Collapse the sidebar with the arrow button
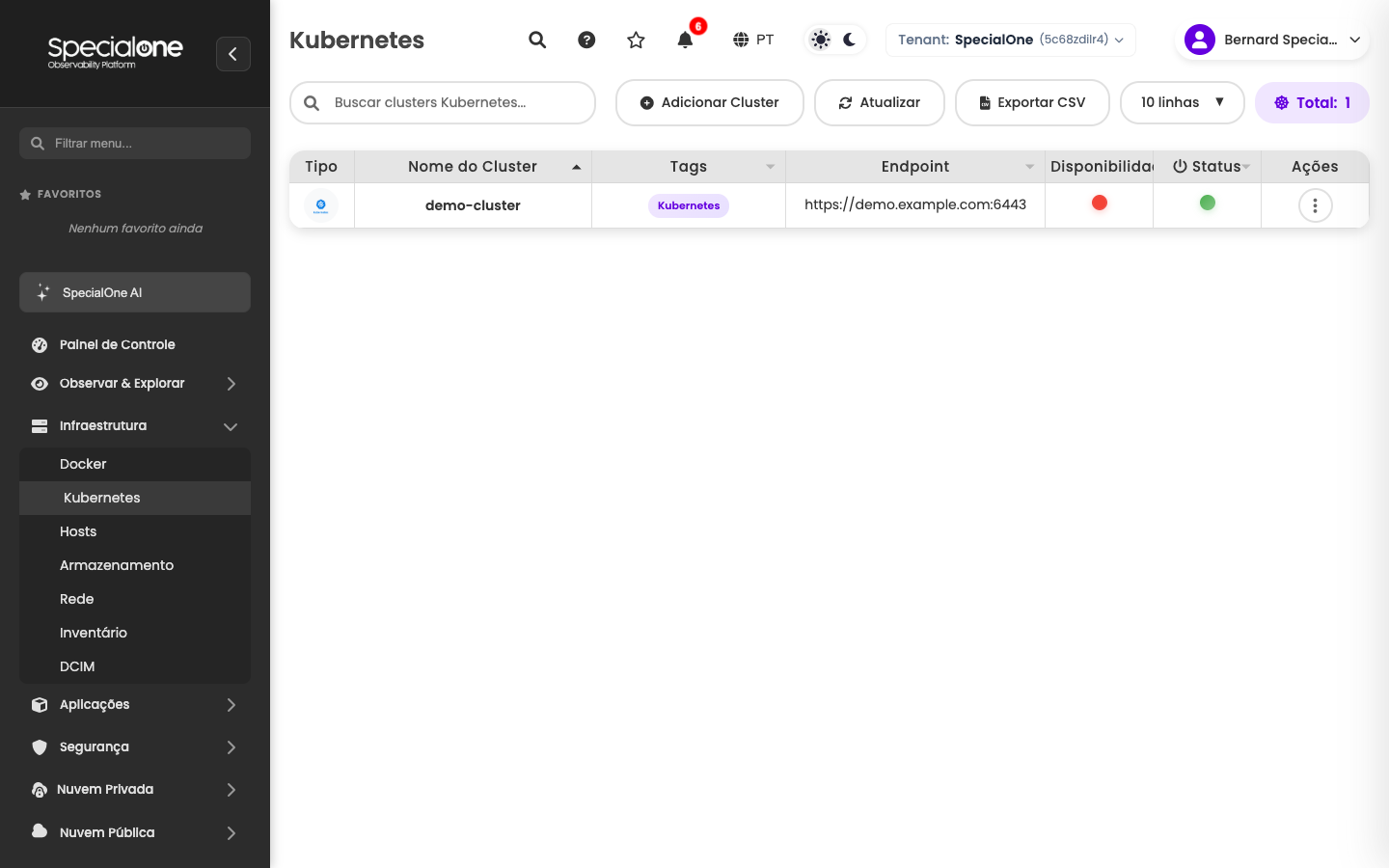 233,54
